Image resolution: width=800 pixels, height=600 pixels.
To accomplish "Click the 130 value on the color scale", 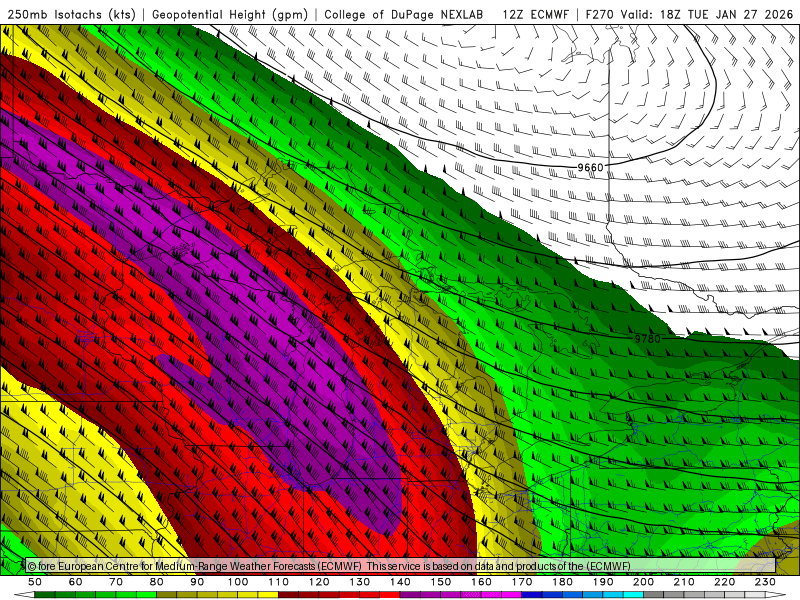I will (360, 582).
